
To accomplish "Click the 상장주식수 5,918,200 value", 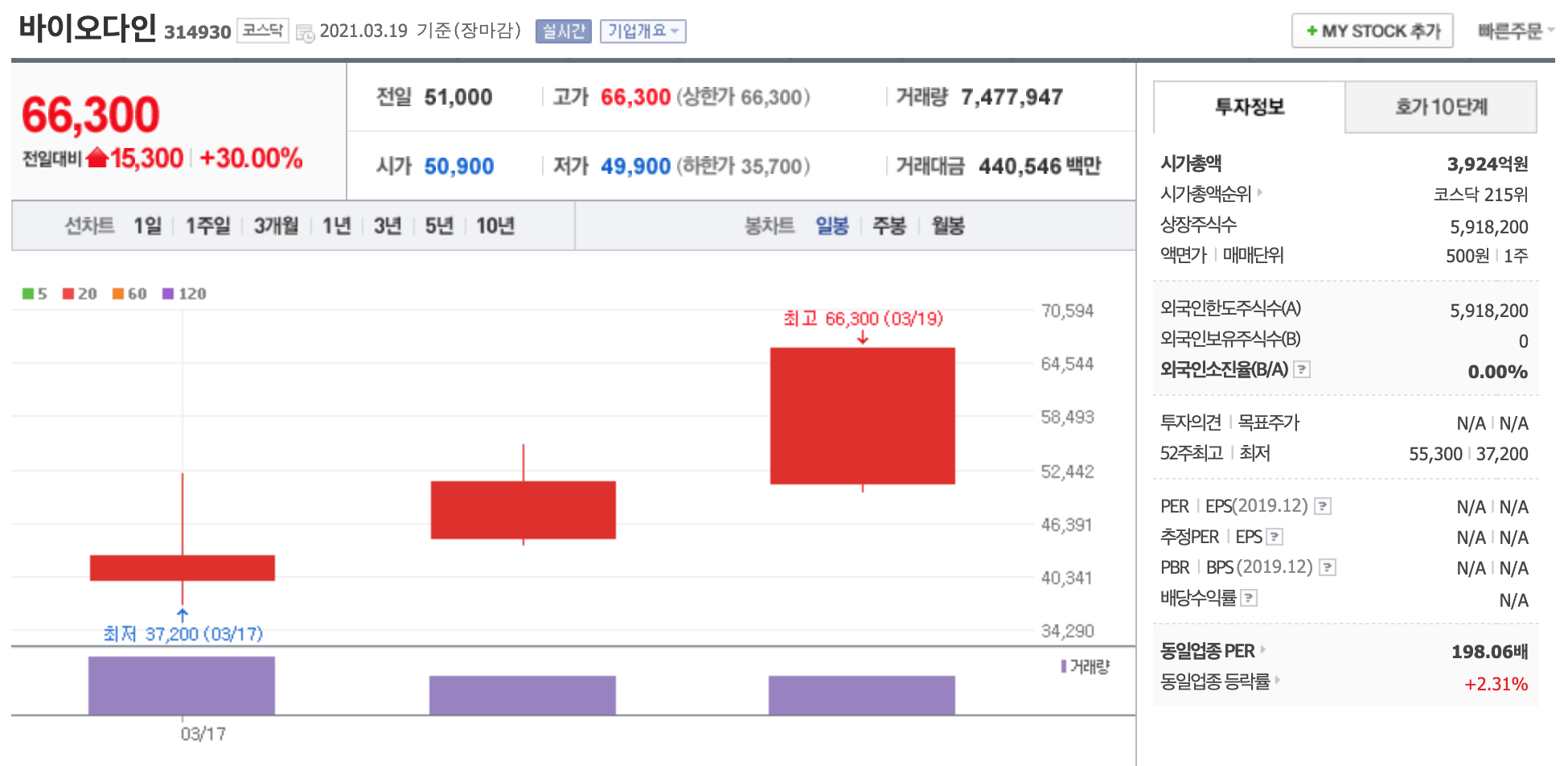I will (1489, 227).
